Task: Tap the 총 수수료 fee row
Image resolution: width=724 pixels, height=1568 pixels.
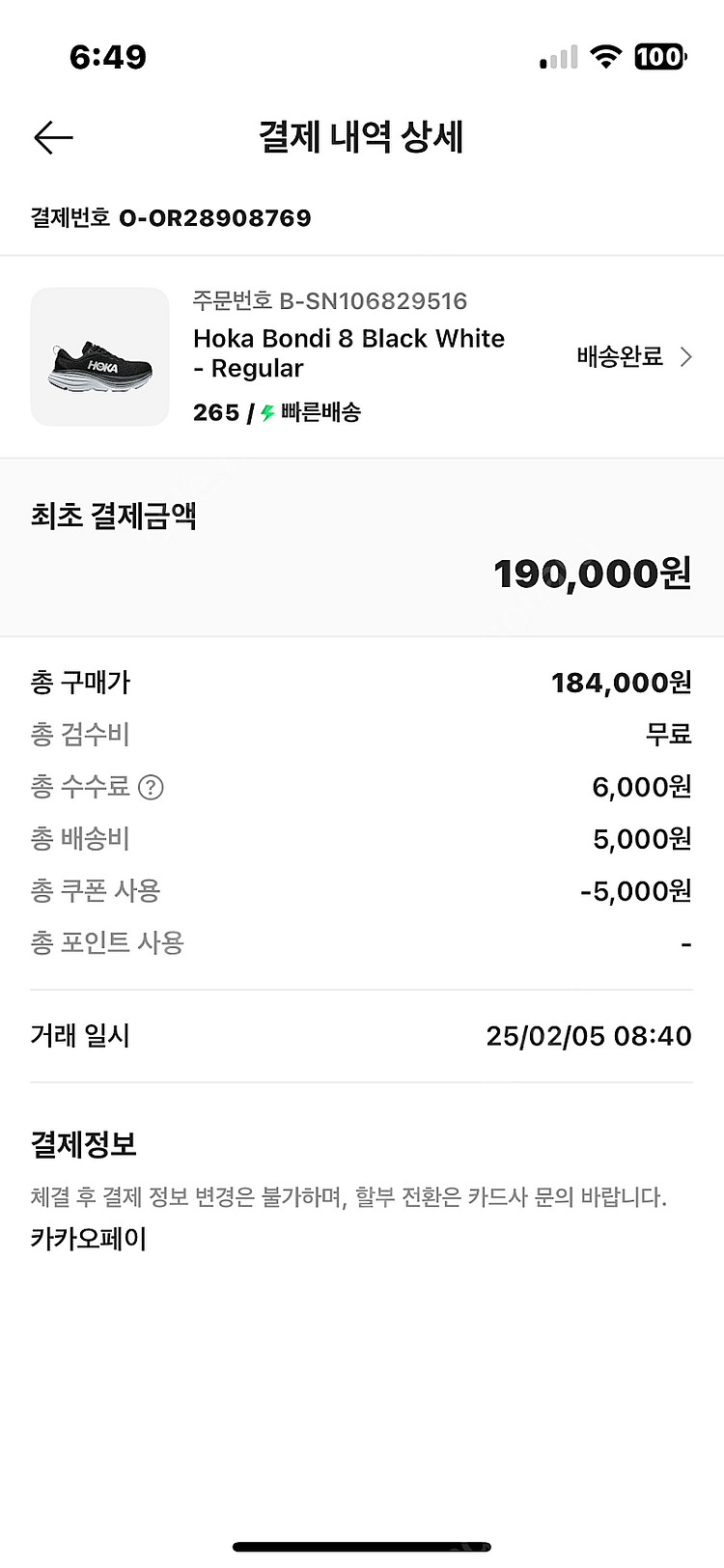Action: 361,788
